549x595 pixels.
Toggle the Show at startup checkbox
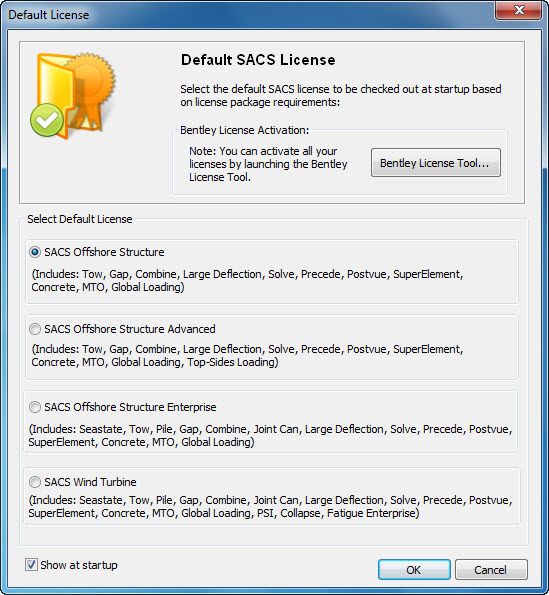31,565
